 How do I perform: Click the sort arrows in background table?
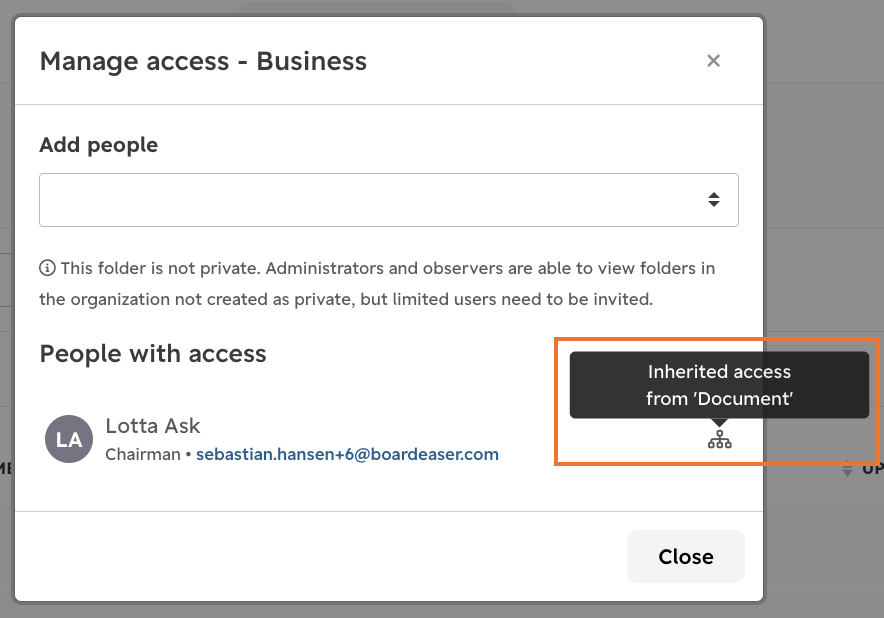click(x=847, y=469)
